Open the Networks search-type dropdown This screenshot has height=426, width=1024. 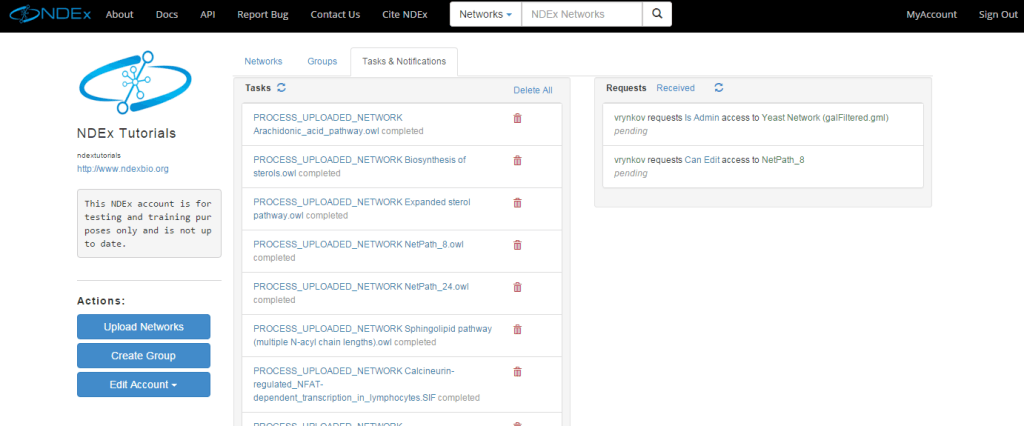pos(485,14)
